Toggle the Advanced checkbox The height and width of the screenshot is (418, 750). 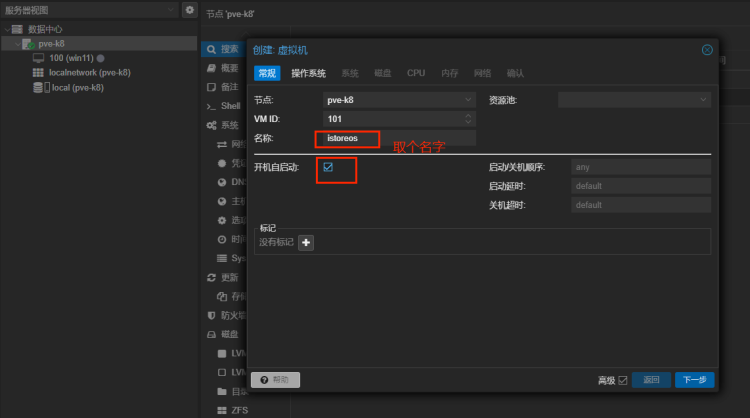pyautogui.click(x=623, y=380)
